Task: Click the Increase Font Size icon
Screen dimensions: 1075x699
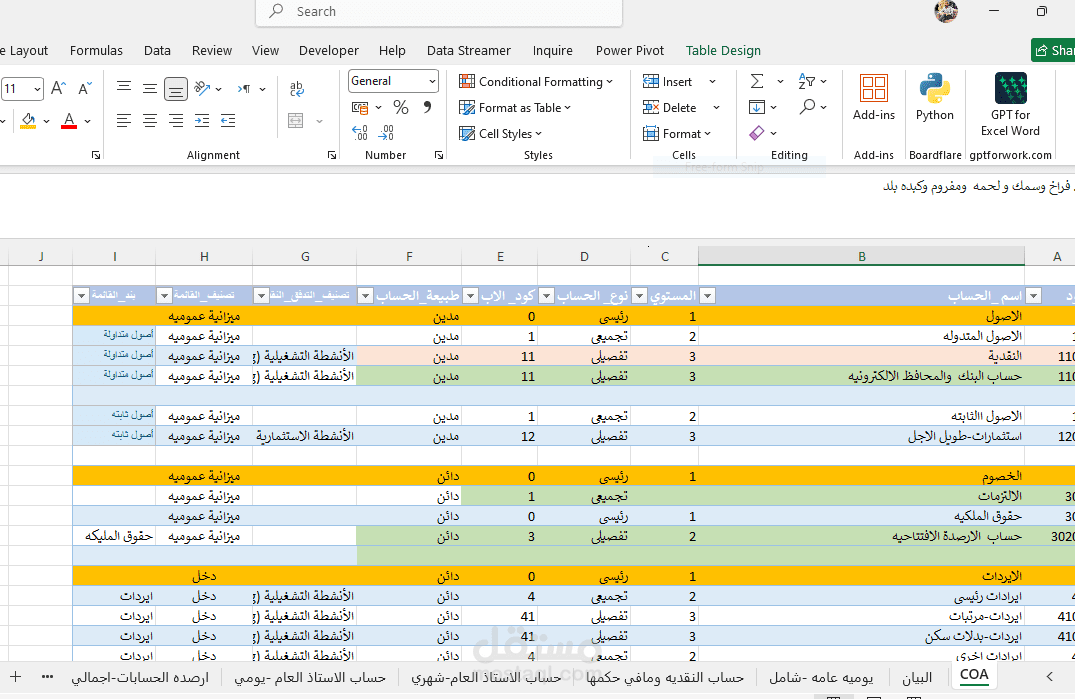Action: click(58, 88)
